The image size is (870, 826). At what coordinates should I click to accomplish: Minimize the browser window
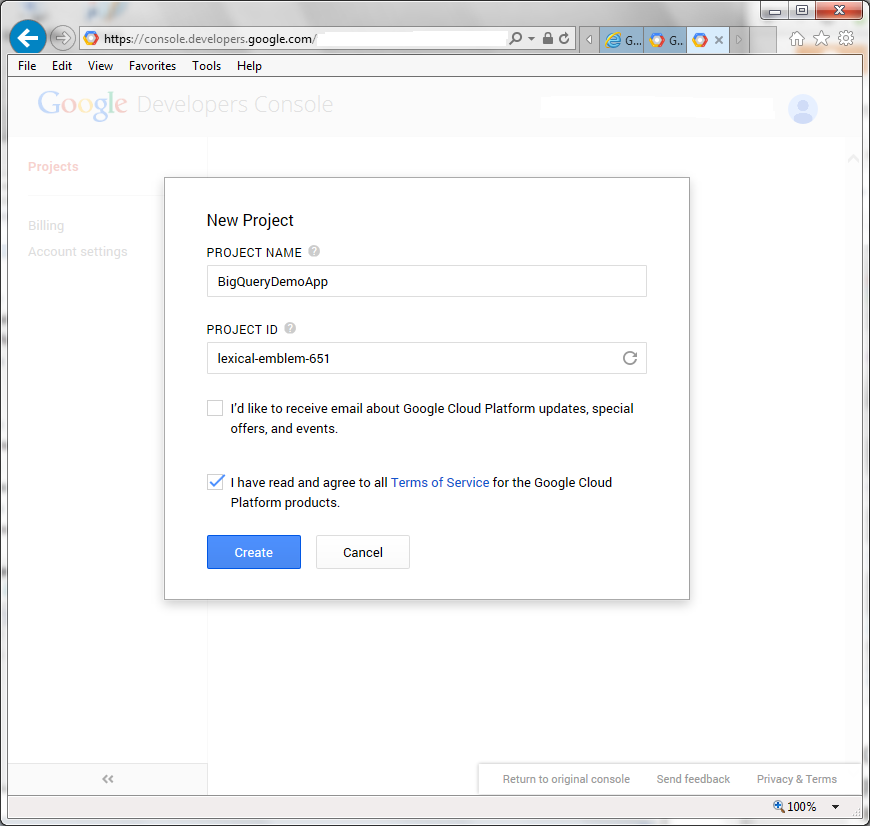click(x=775, y=10)
